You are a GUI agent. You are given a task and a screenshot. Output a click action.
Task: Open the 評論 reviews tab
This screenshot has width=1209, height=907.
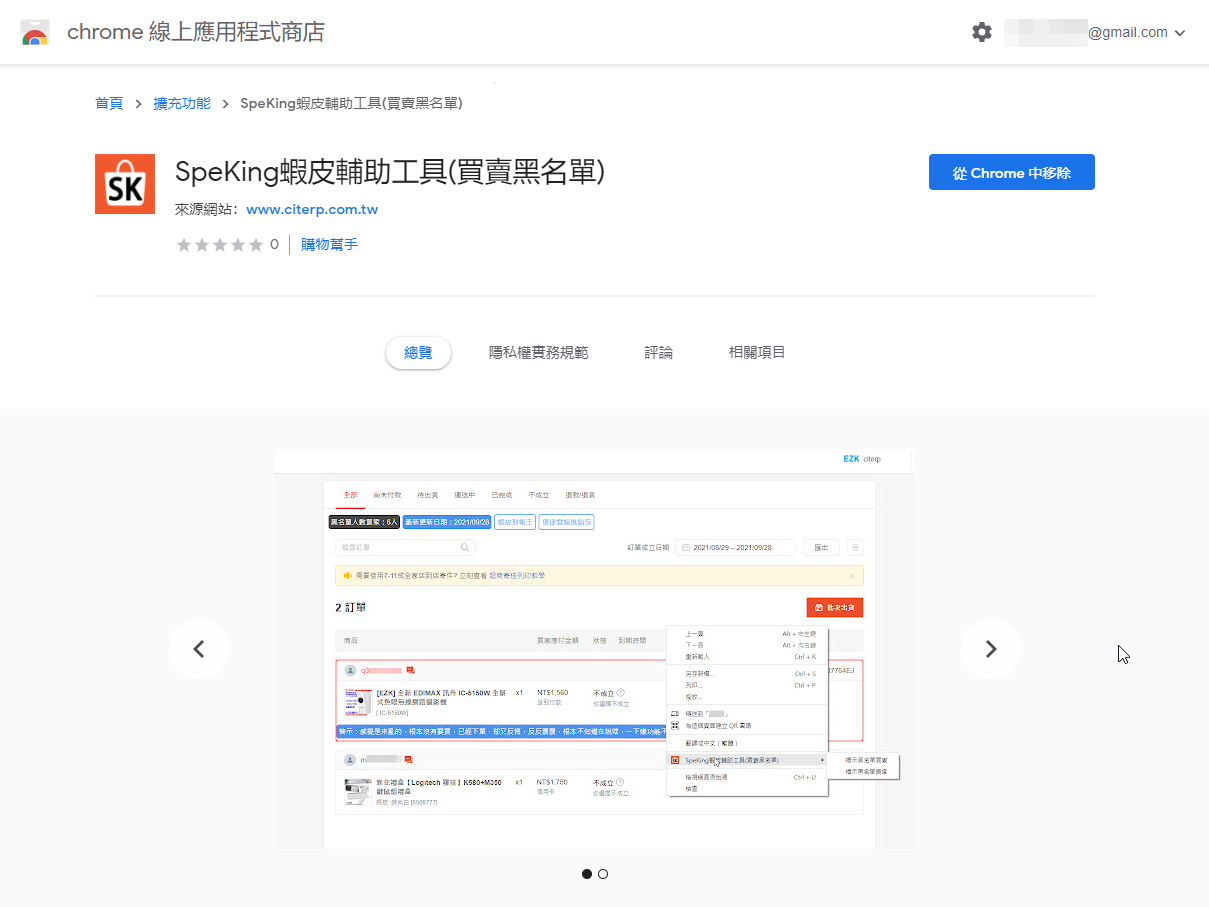pos(658,353)
